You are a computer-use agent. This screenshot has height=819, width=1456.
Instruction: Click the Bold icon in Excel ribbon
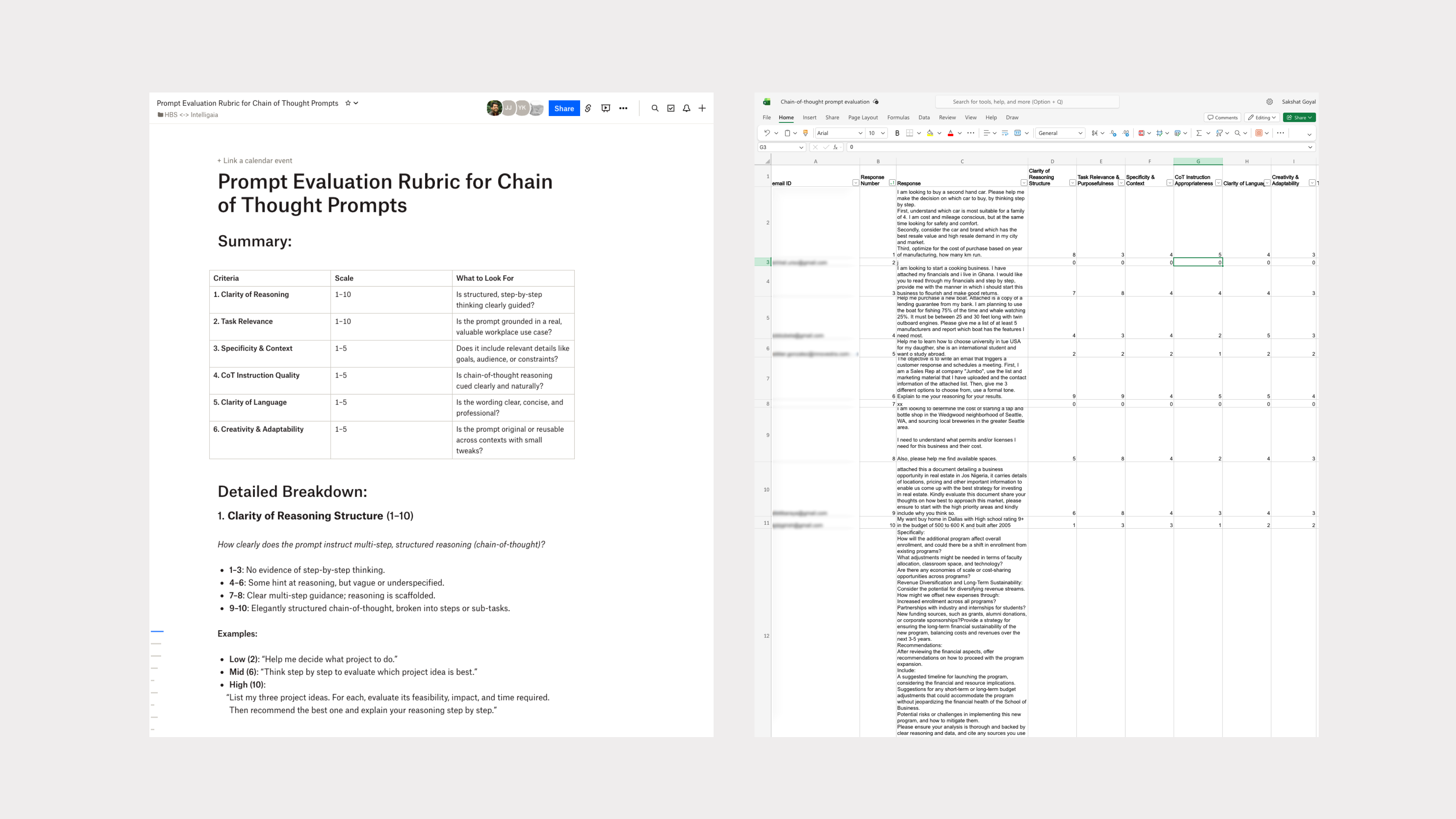coord(897,133)
